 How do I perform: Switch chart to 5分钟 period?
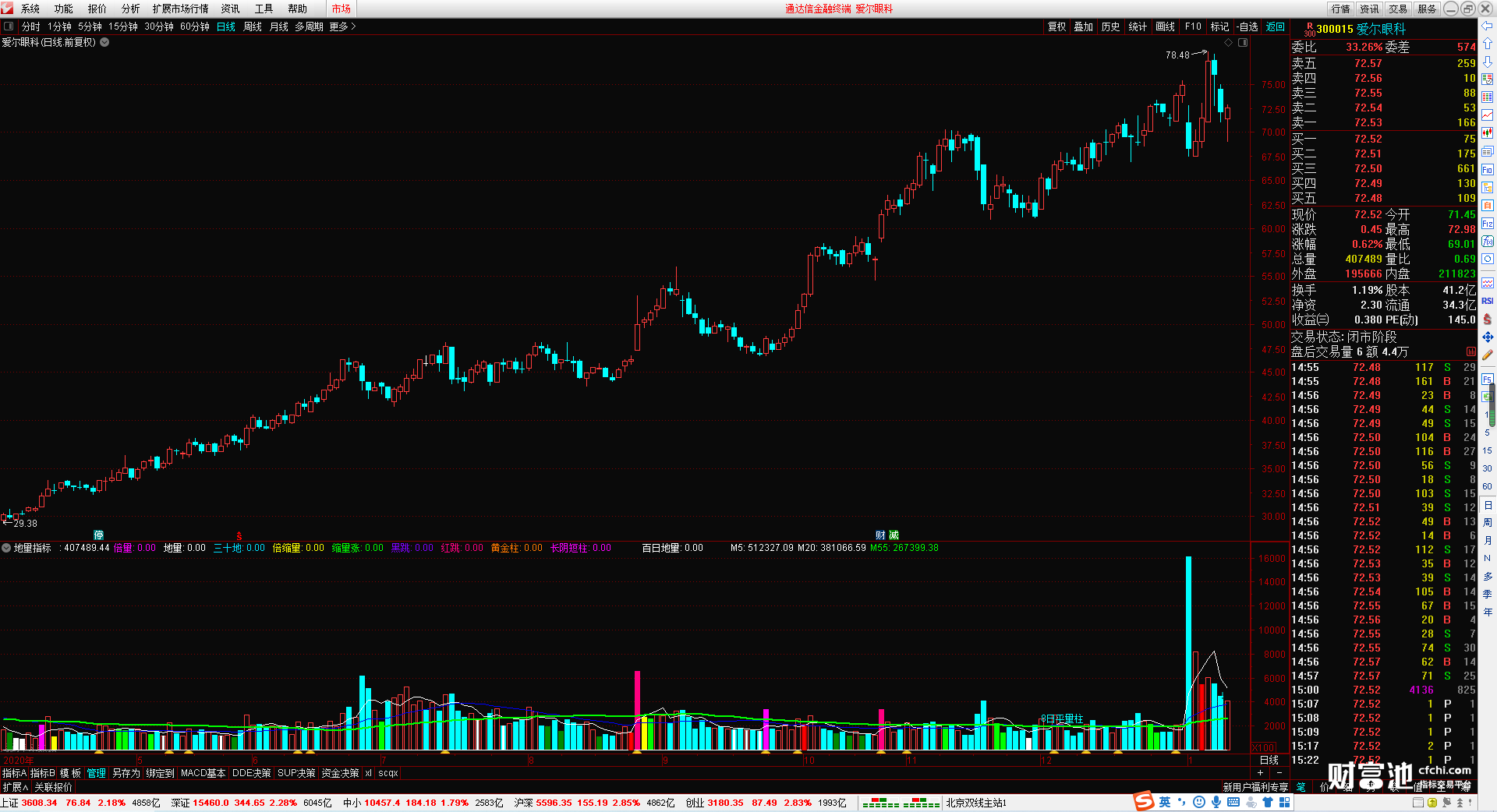coord(90,26)
